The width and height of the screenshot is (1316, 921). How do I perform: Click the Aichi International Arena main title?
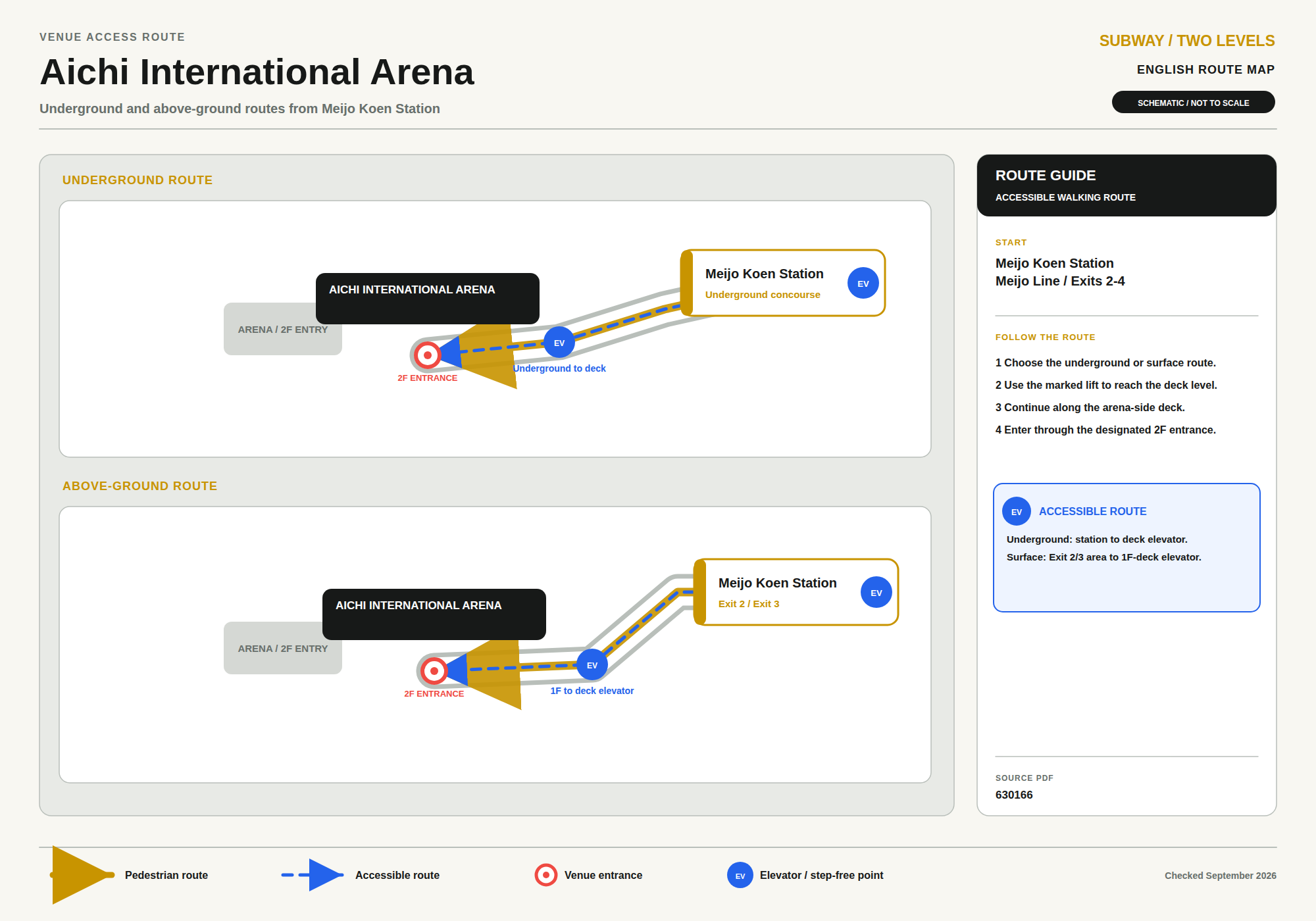click(x=257, y=72)
